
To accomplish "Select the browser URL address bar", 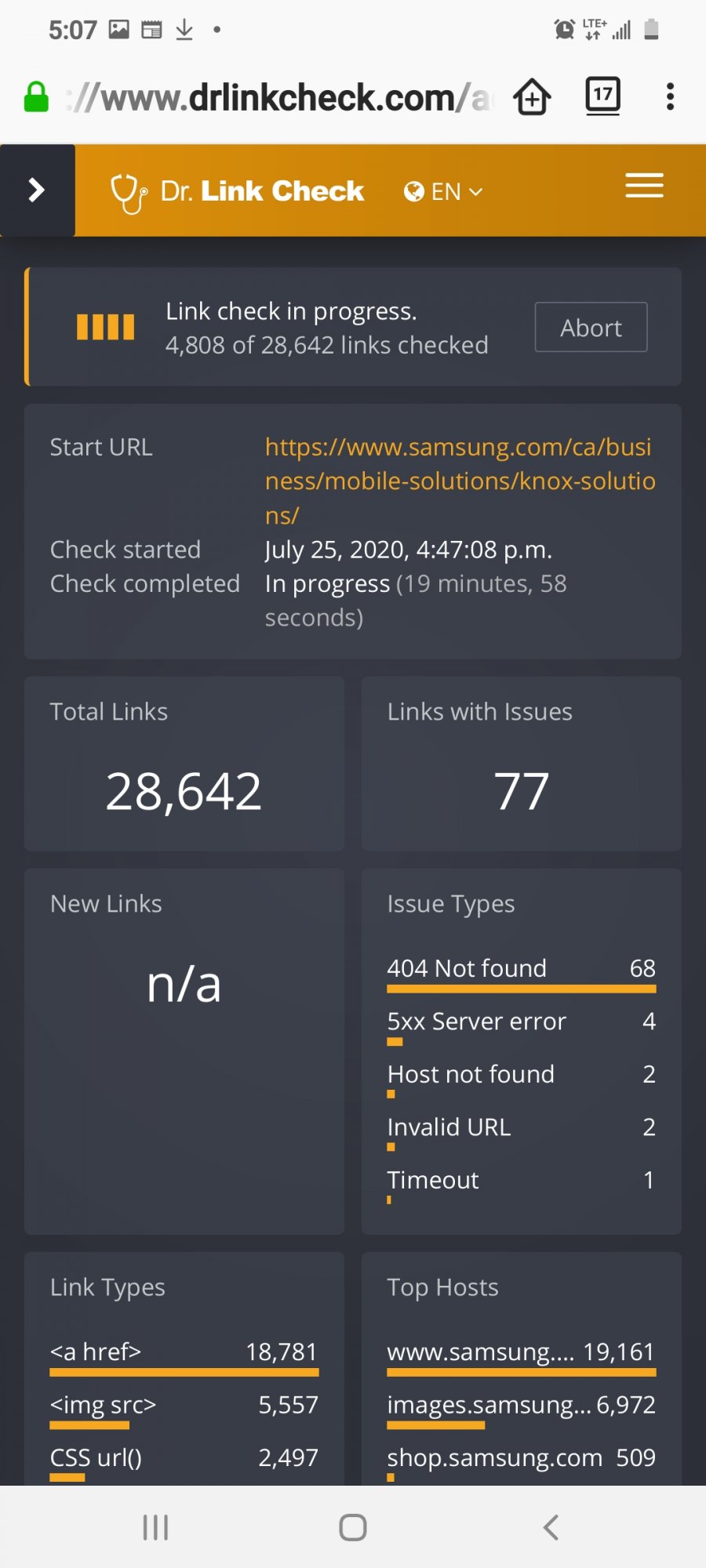I will (279, 98).
